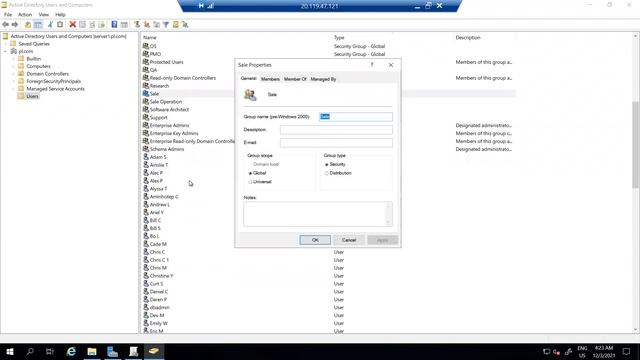This screenshot has width=640, height=360.
Task: Click the Description input field
Action: pyautogui.click(x=336, y=130)
